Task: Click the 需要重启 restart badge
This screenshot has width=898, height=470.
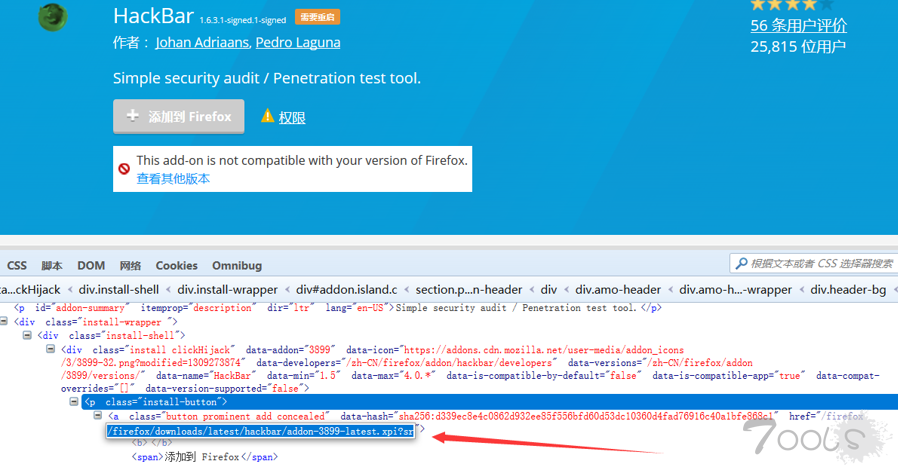Action: pyautogui.click(x=317, y=17)
